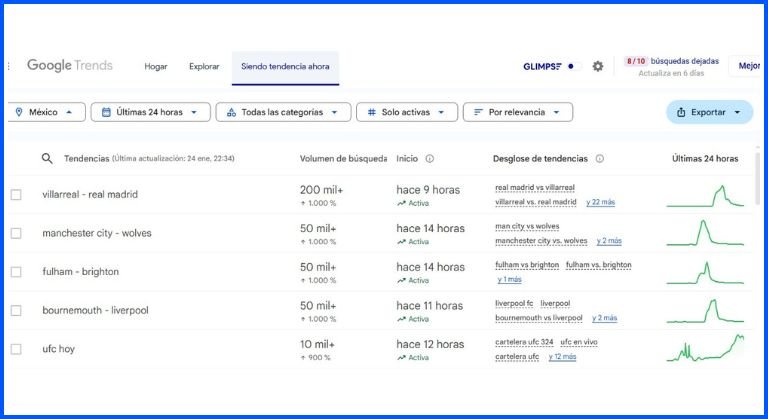The width and height of the screenshot is (768, 419).
Task: Click the '200 mil+' search volume value
Action: tap(321, 190)
